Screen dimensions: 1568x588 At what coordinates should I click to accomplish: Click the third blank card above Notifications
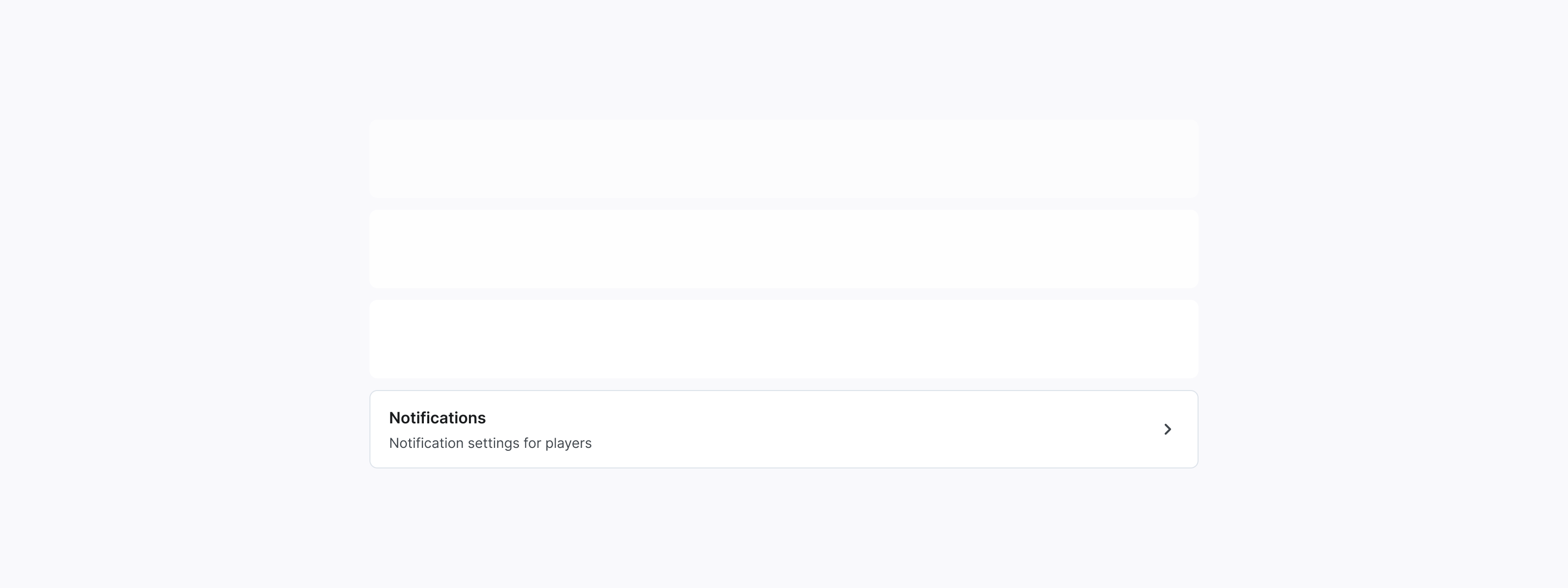coord(784,339)
